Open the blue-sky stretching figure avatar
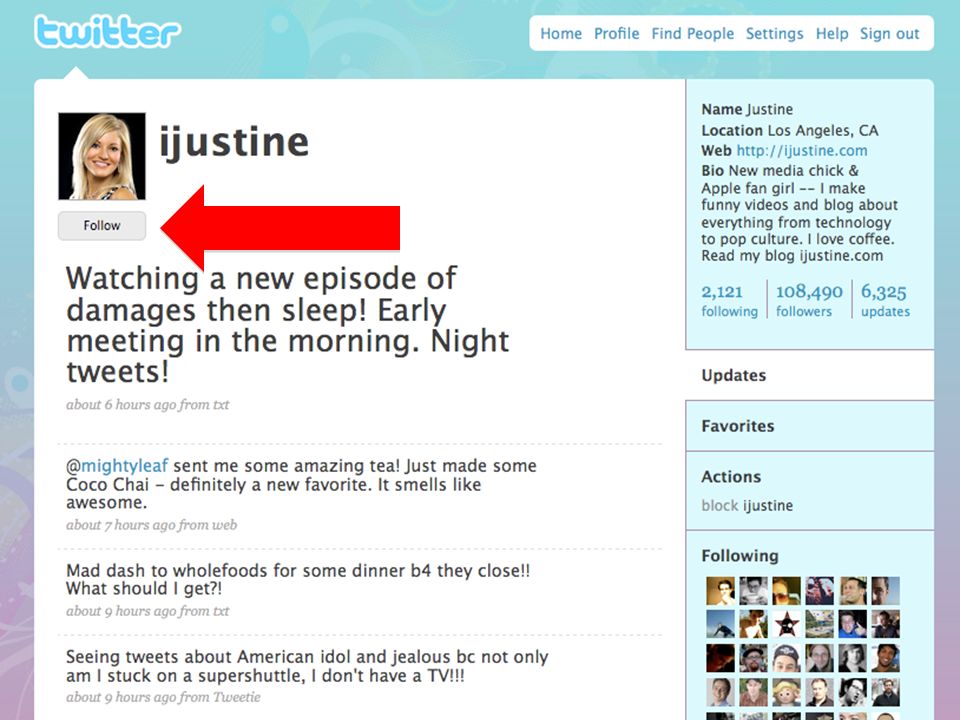The image size is (960, 720). tap(720, 624)
